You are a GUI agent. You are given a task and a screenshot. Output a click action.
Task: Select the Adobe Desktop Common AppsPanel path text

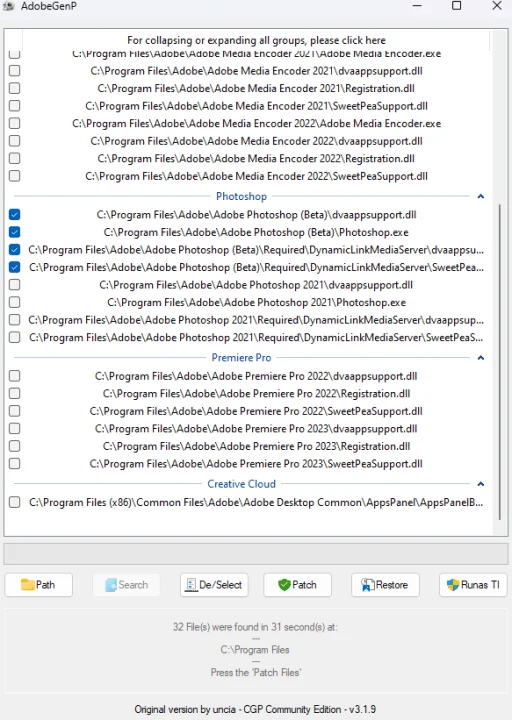point(256,502)
